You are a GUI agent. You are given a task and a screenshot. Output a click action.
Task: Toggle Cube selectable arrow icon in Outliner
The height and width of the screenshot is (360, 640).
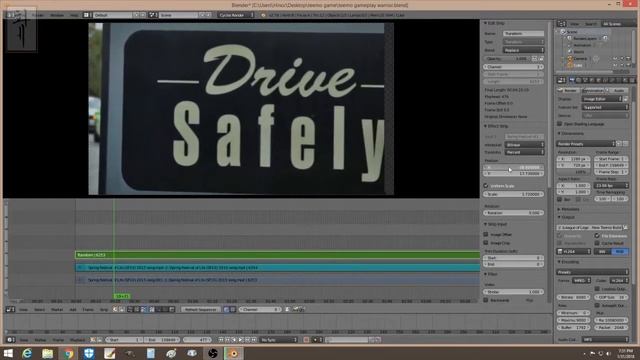pyautogui.click(x=622, y=65)
